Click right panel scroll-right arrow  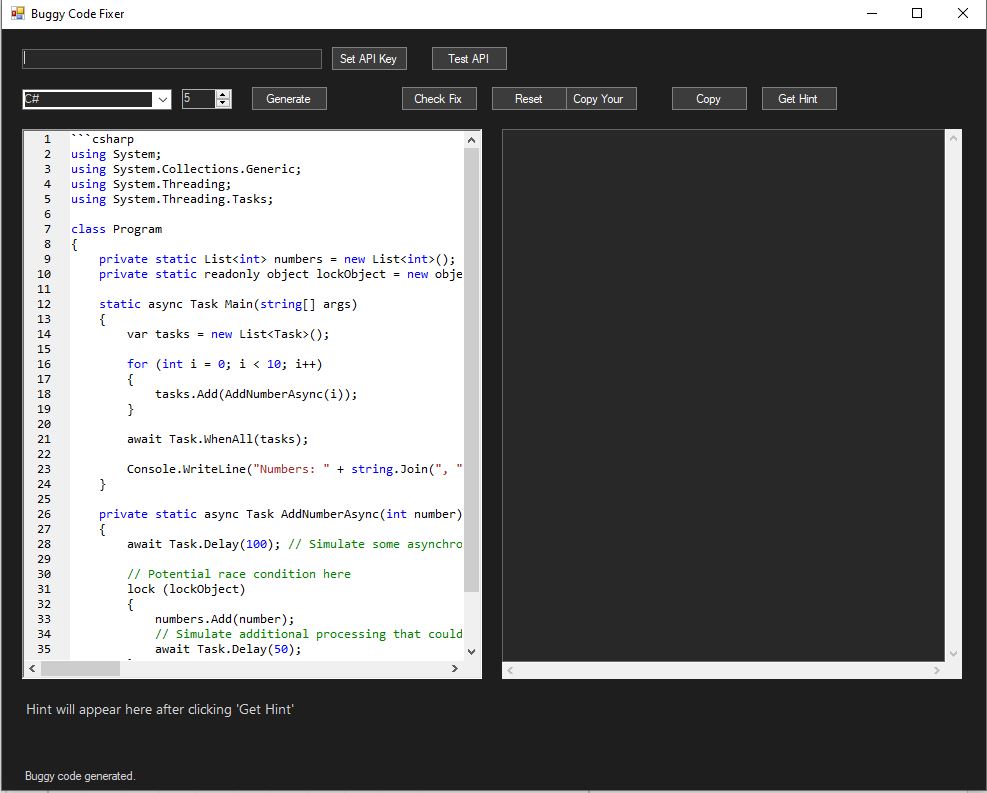[937, 670]
